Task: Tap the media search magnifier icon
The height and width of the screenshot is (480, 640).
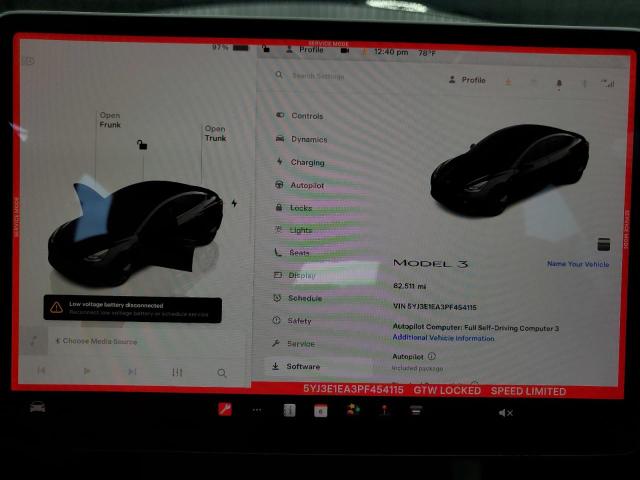Action: tap(222, 373)
